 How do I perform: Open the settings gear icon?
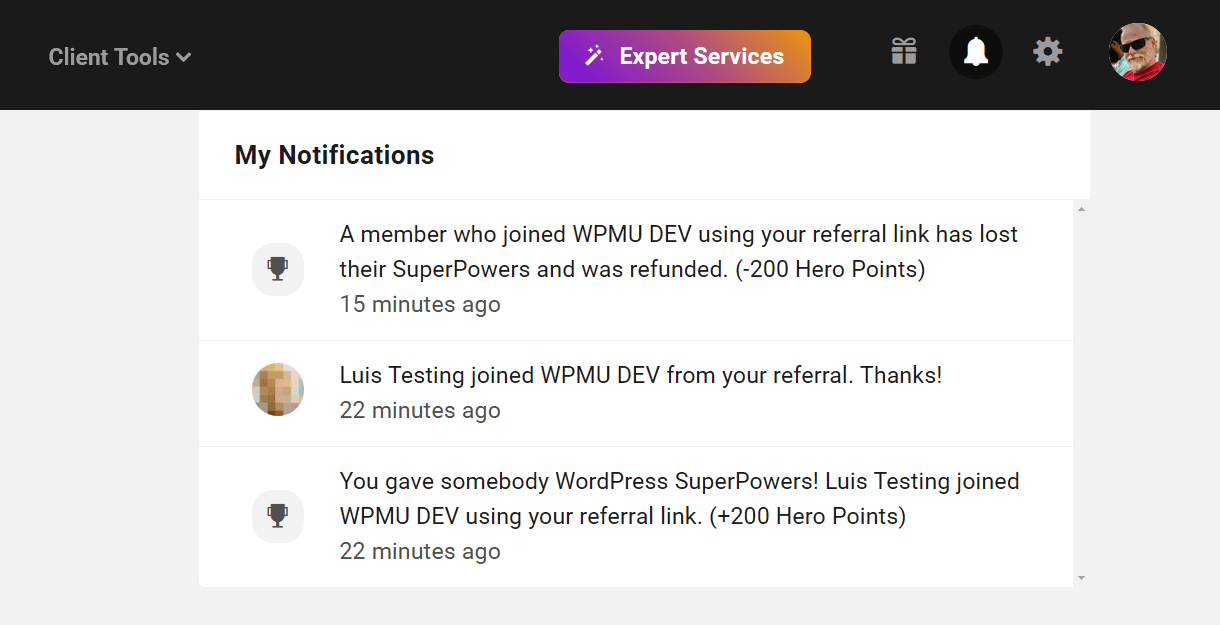click(1047, 51)
